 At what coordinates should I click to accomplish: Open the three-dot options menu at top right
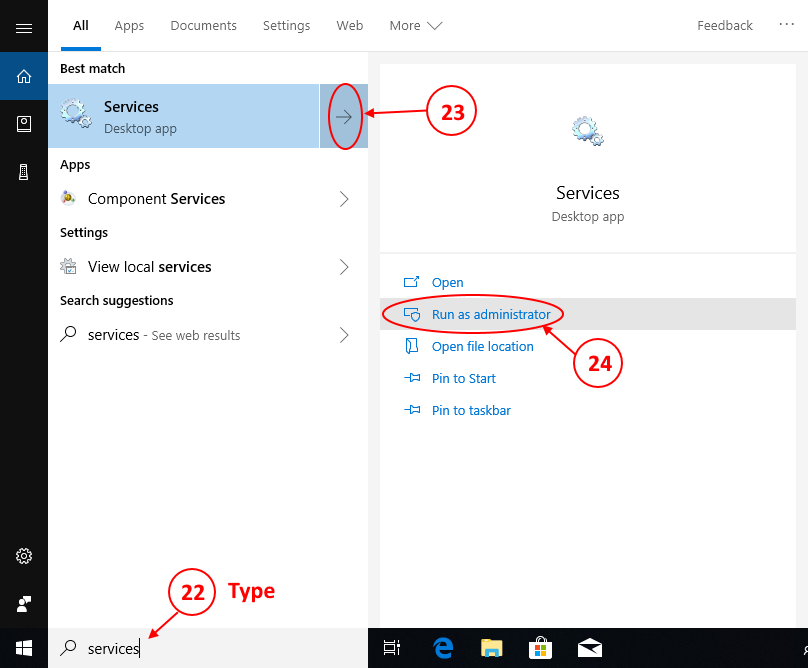pyautogui.click(x=786, y=24)
